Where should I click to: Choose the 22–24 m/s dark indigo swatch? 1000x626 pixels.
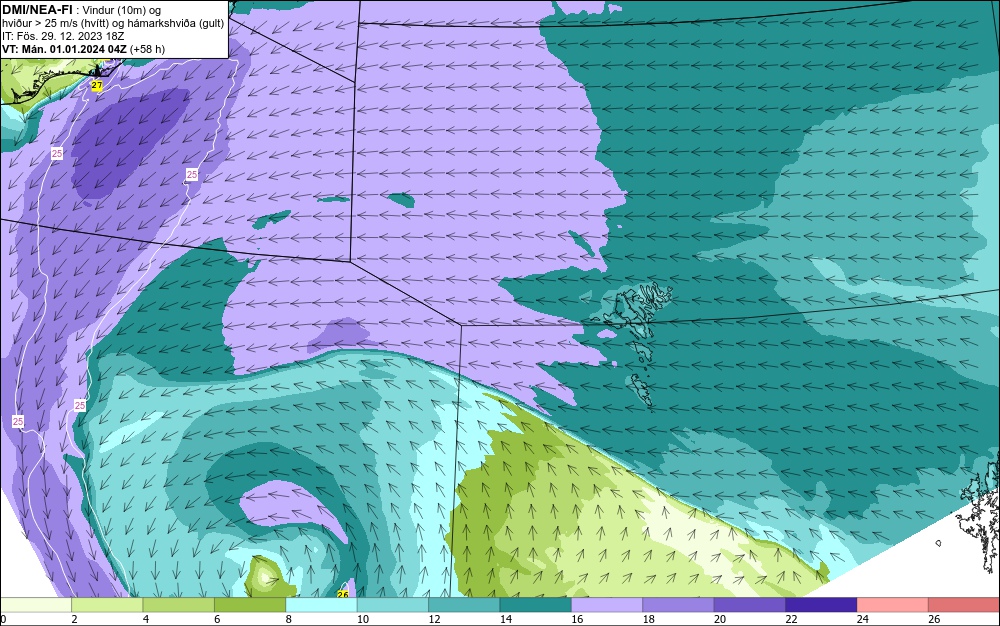pyautogui.click(x=821, y=605)
